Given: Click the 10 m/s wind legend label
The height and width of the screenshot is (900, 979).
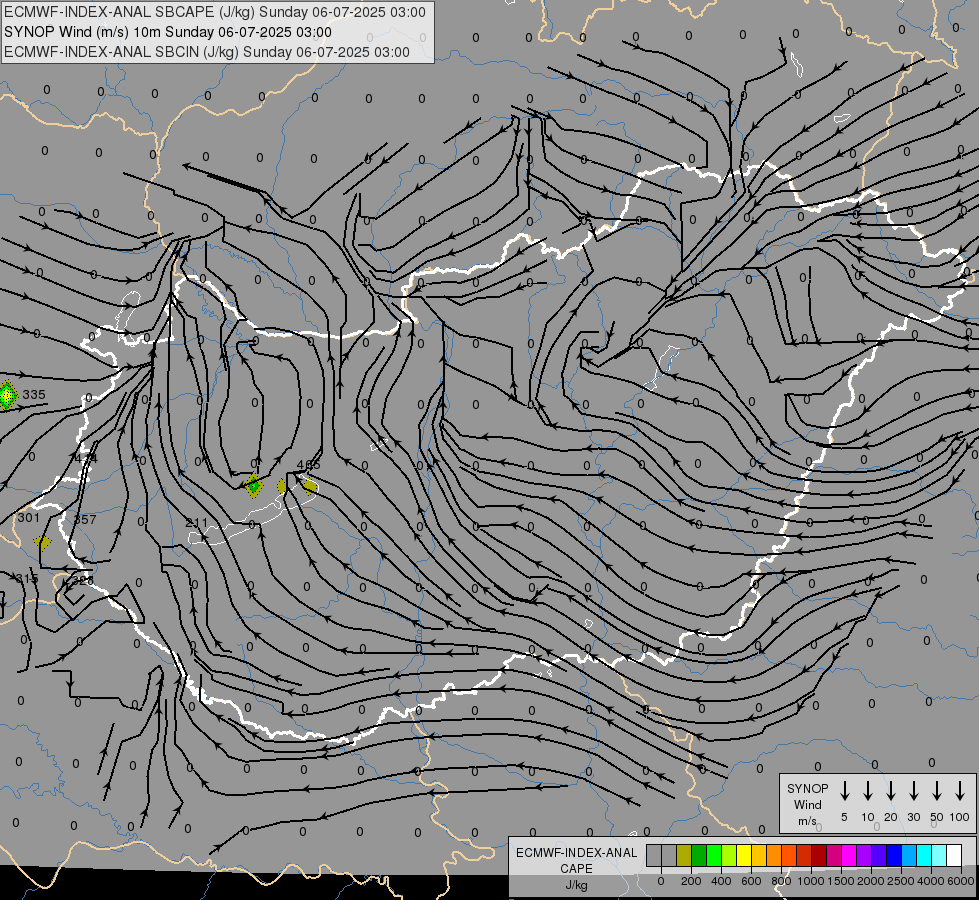Looking at the screenshot, I should 868,817.
